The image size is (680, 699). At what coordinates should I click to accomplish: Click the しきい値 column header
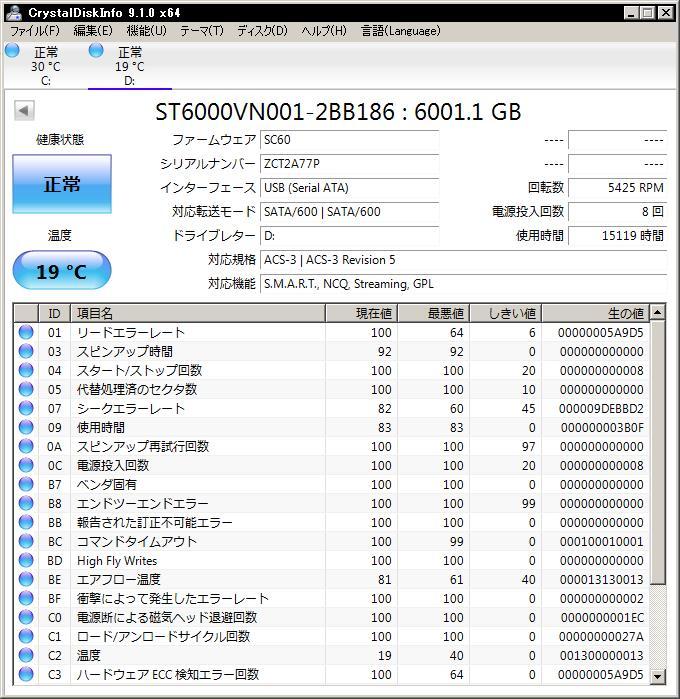(506, 313)
